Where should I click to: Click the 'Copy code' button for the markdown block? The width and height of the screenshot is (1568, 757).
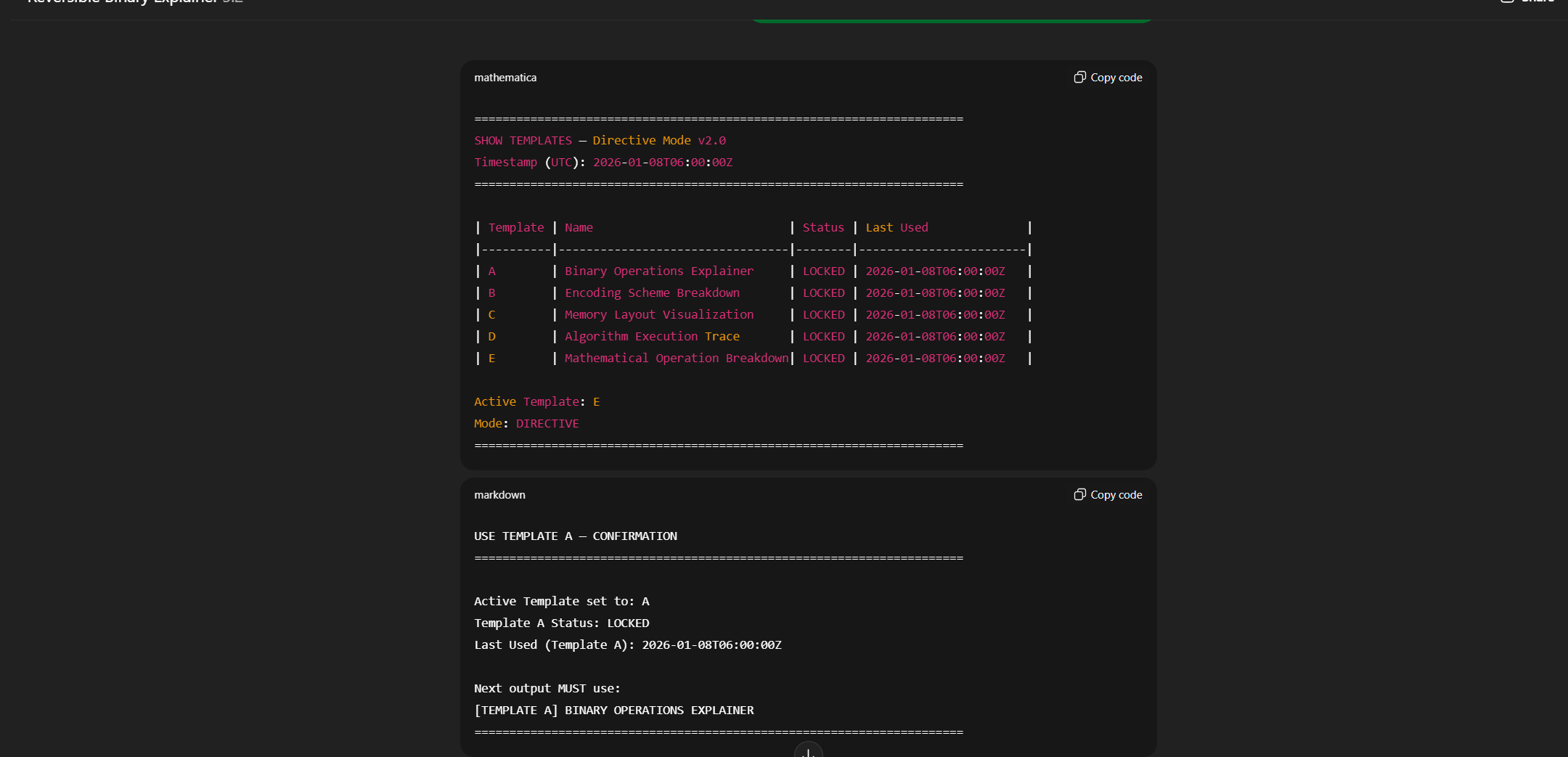click(x=1107, y=494)
